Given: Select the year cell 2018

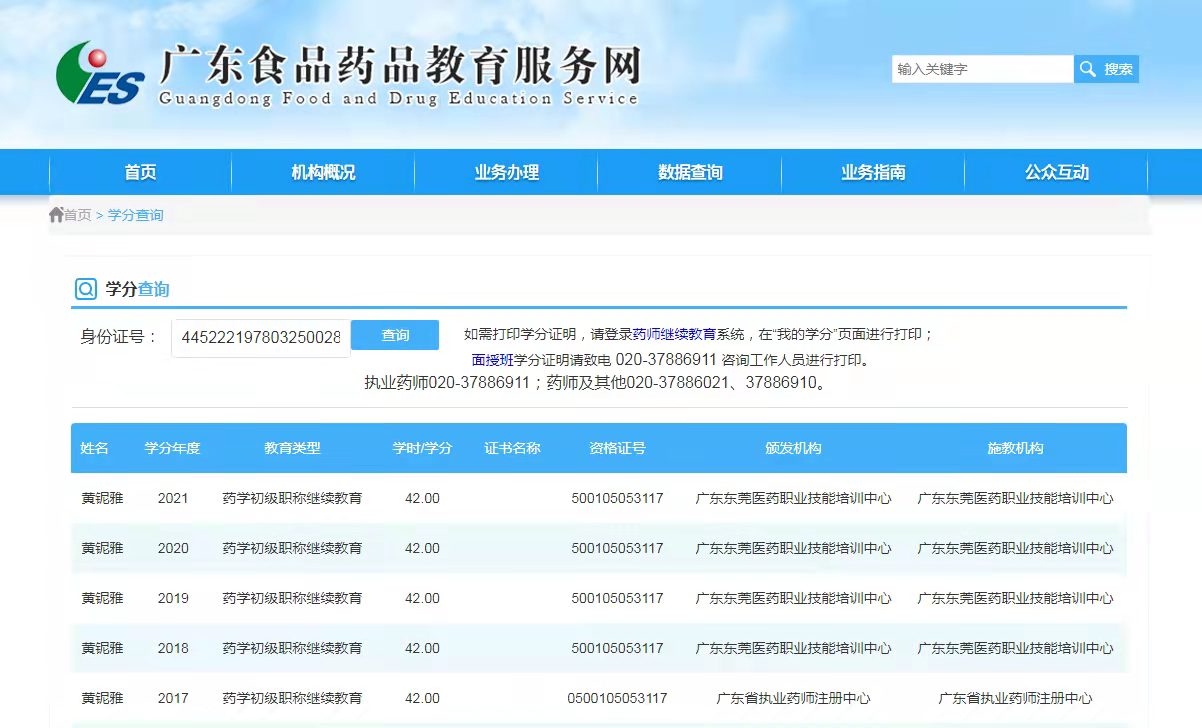Looking at the screenshot, I should [173, 648].
